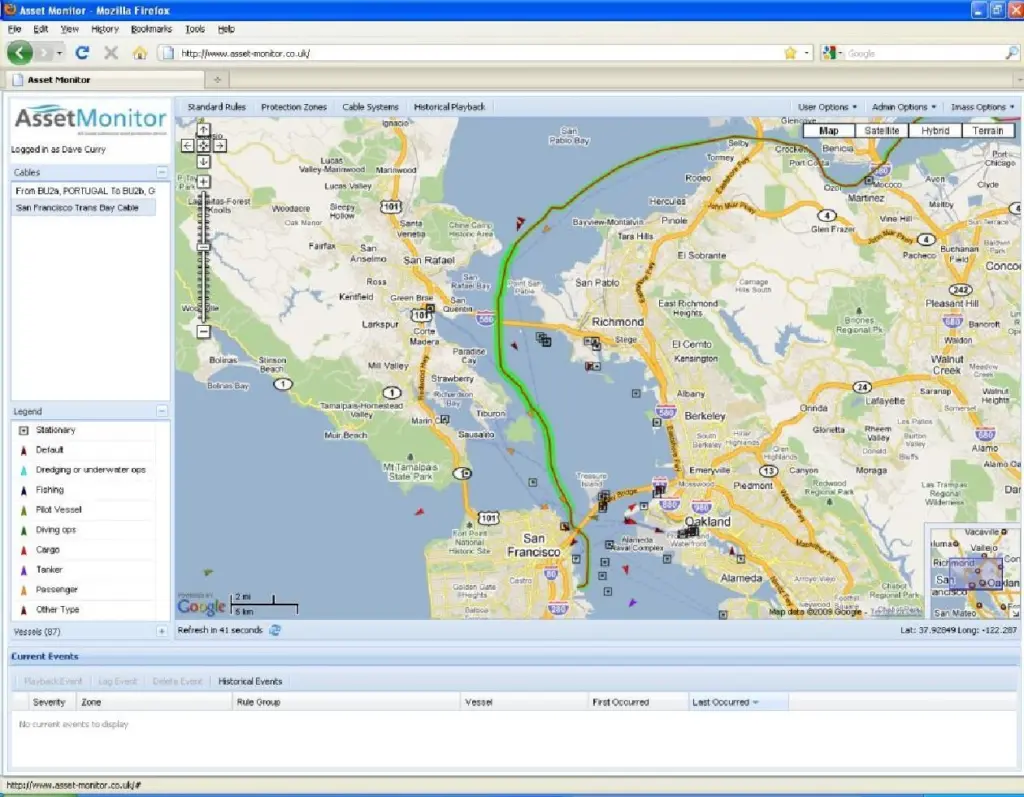1024x797 pixels.
Task: Open the back/forward history dropdown arrow
Action: pyautogui.click(x=59, y=52)
